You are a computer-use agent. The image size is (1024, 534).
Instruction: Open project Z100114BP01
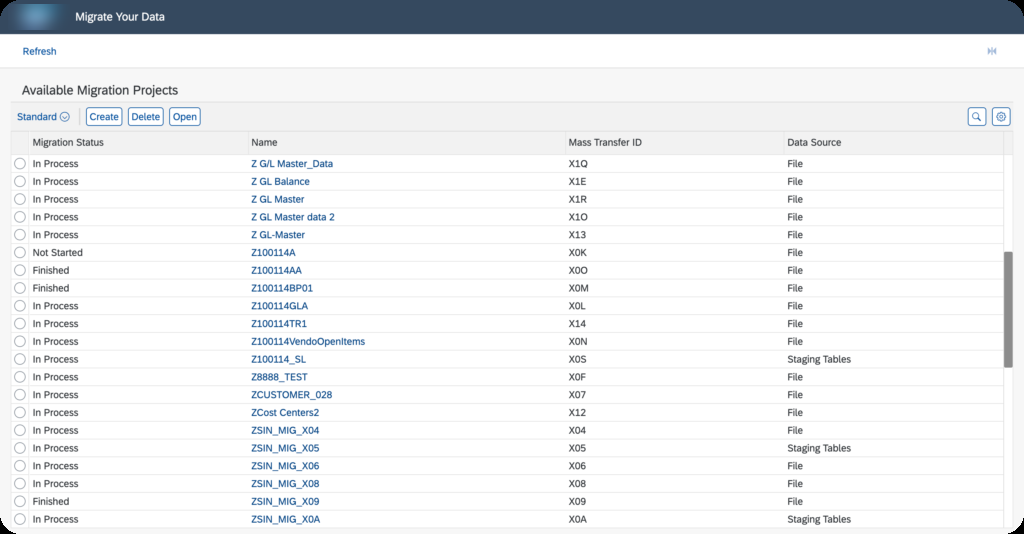pos(281,288)
